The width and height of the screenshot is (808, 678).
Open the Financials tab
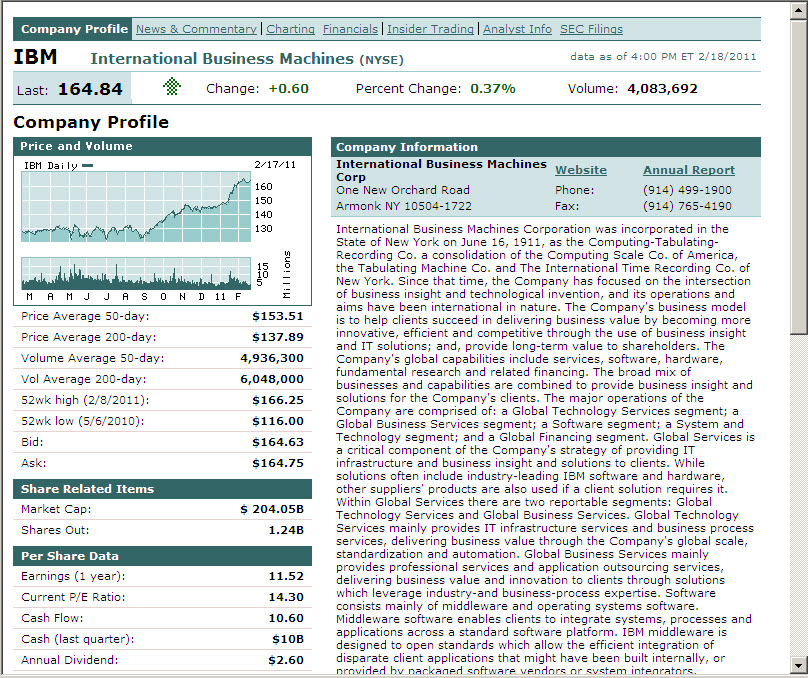[x=351, y=29]
